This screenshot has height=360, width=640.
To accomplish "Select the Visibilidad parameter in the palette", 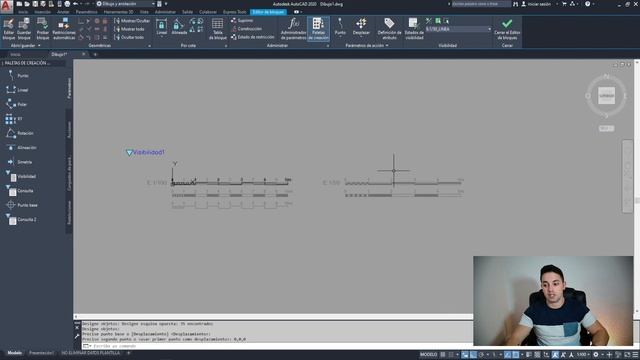I will (22, 176).
